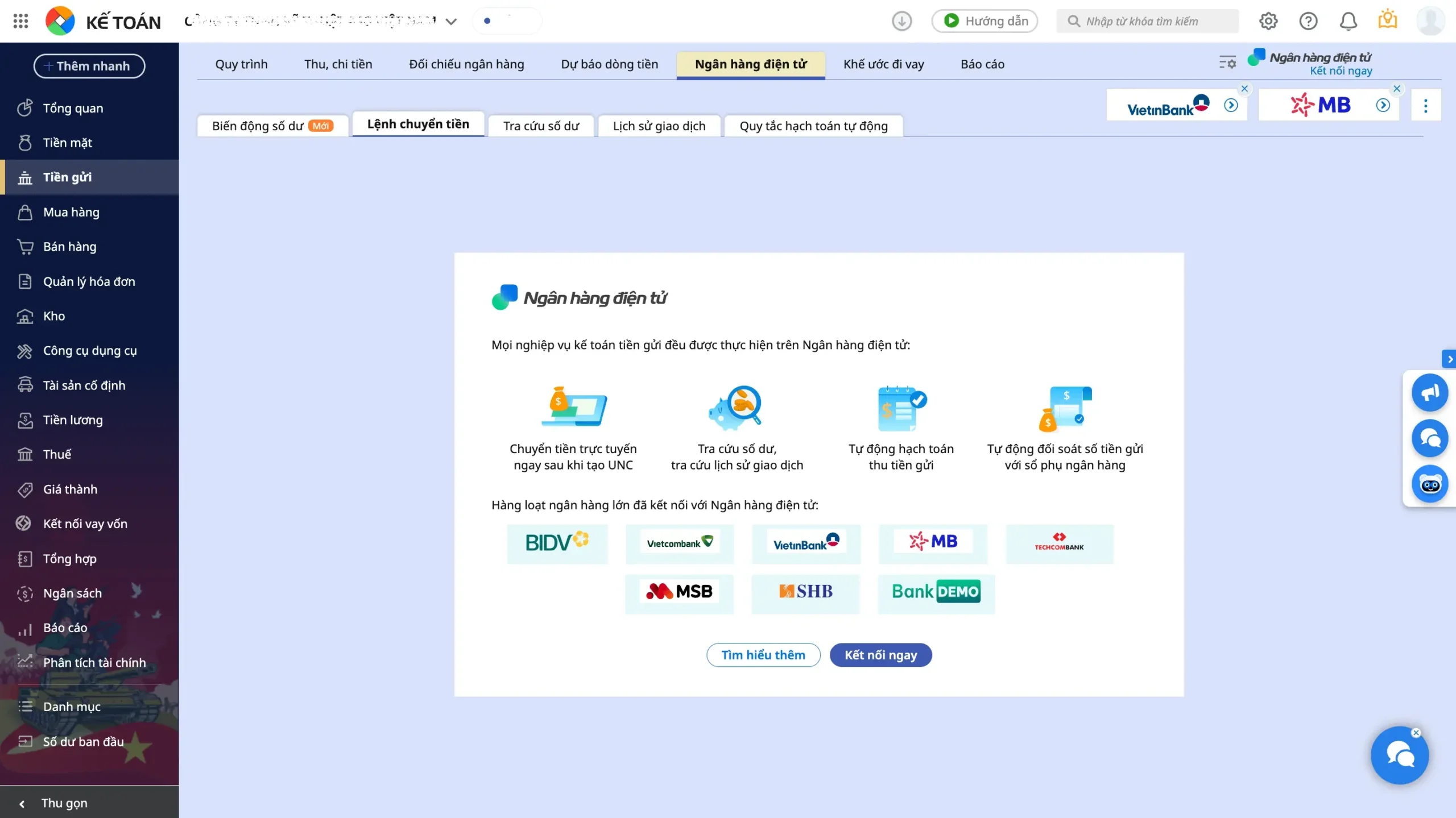Image resolution: width=1456 pixels, height=818 pixels.
Task: Open Lịch sử giao dịch sub-tab
Action: coord(659,126)
